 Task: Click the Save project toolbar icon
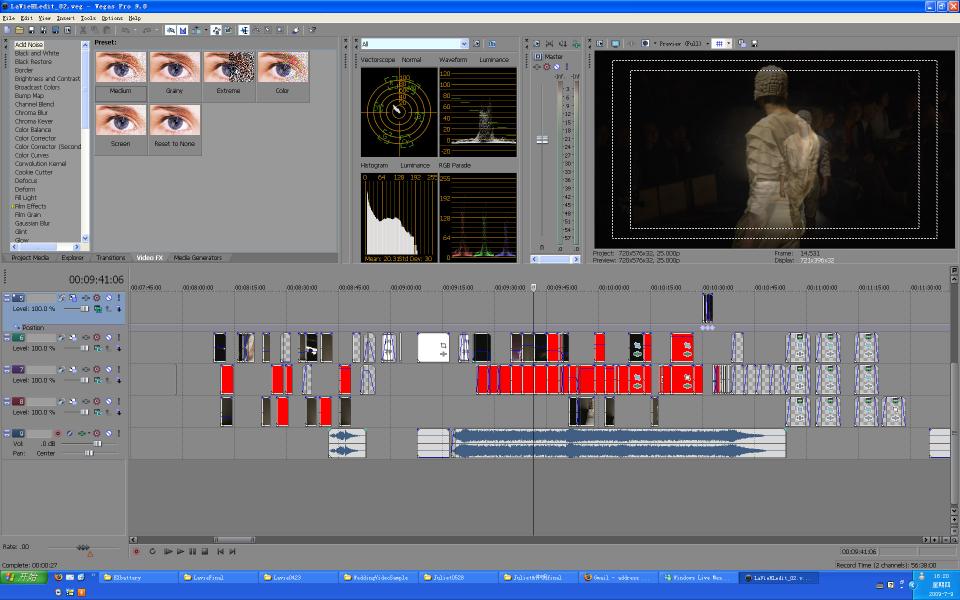(x=31, y=30)
